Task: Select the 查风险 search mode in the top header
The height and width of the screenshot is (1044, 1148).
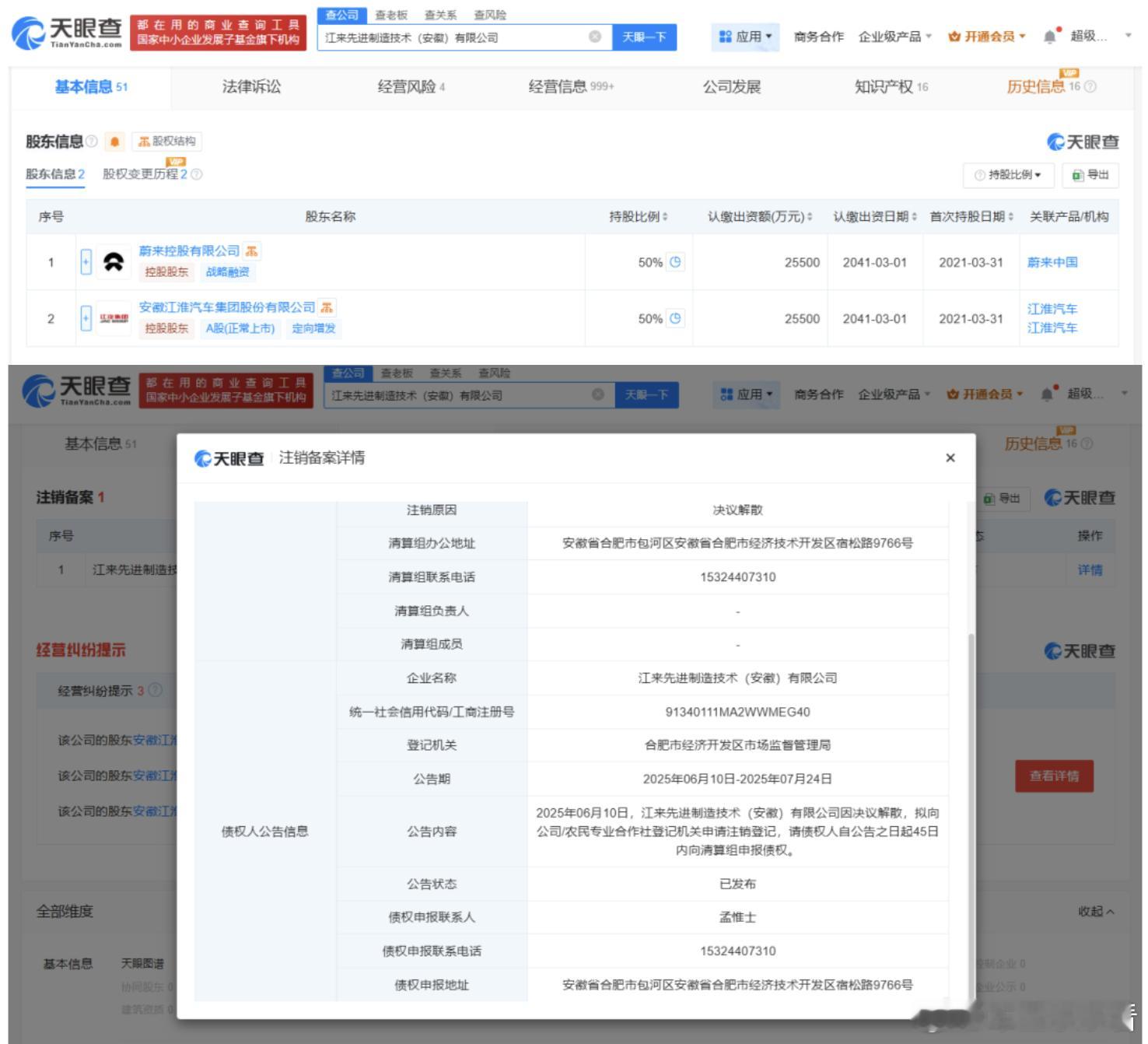Action: pos(490,15)
